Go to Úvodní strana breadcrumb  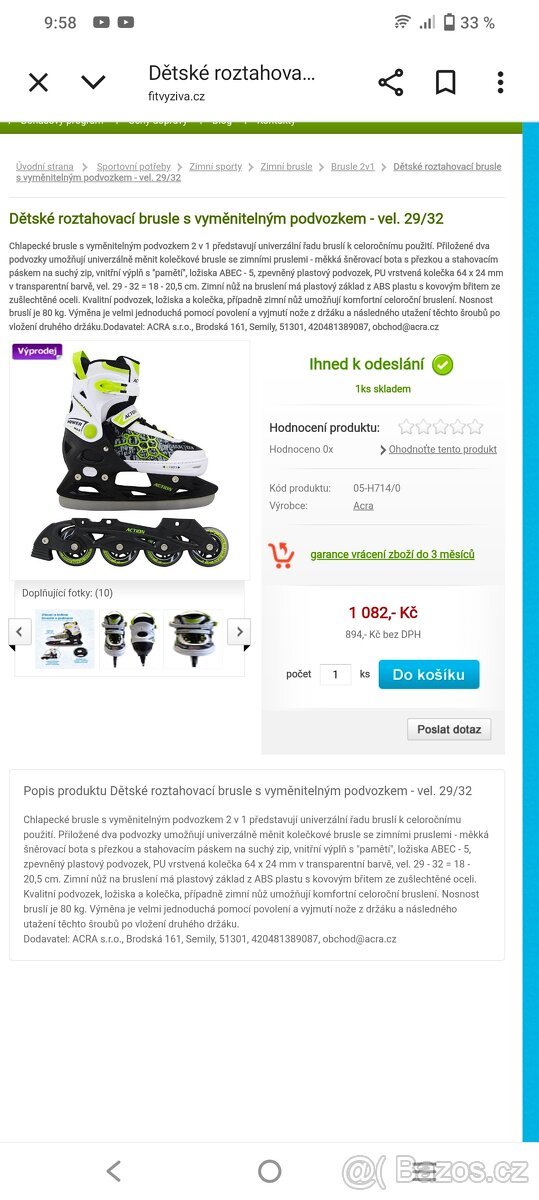(x=45, y=167)
